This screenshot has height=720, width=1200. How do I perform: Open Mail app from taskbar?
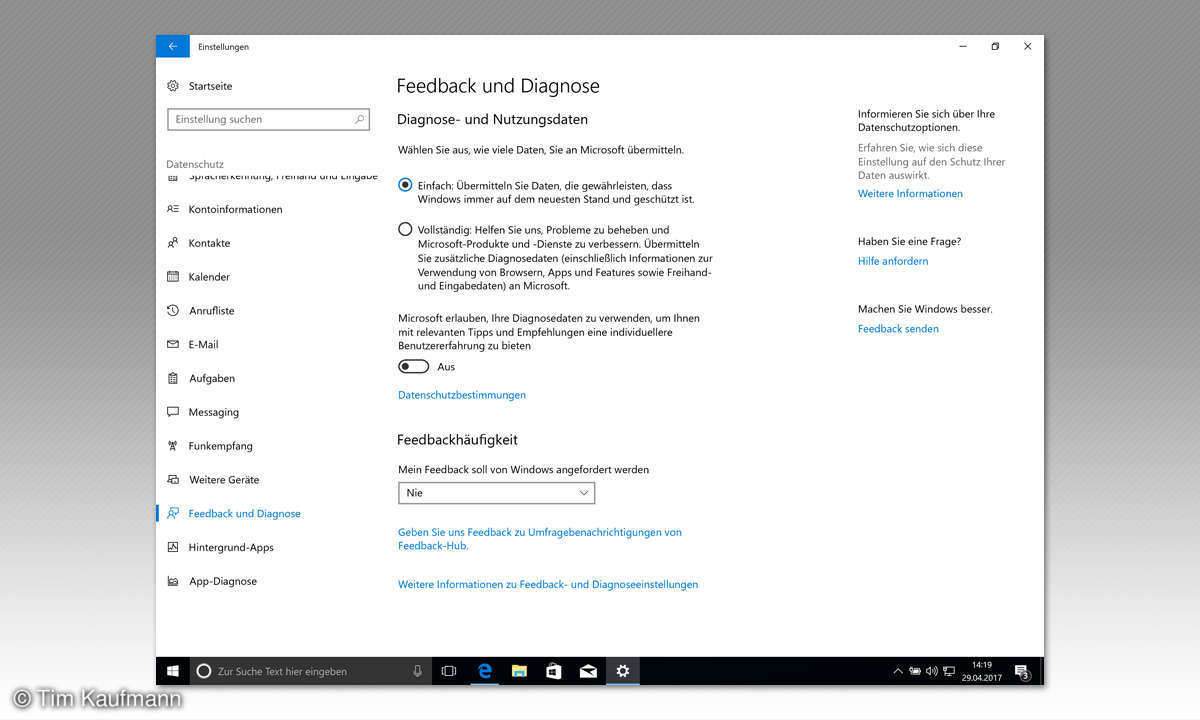[588, 671]
